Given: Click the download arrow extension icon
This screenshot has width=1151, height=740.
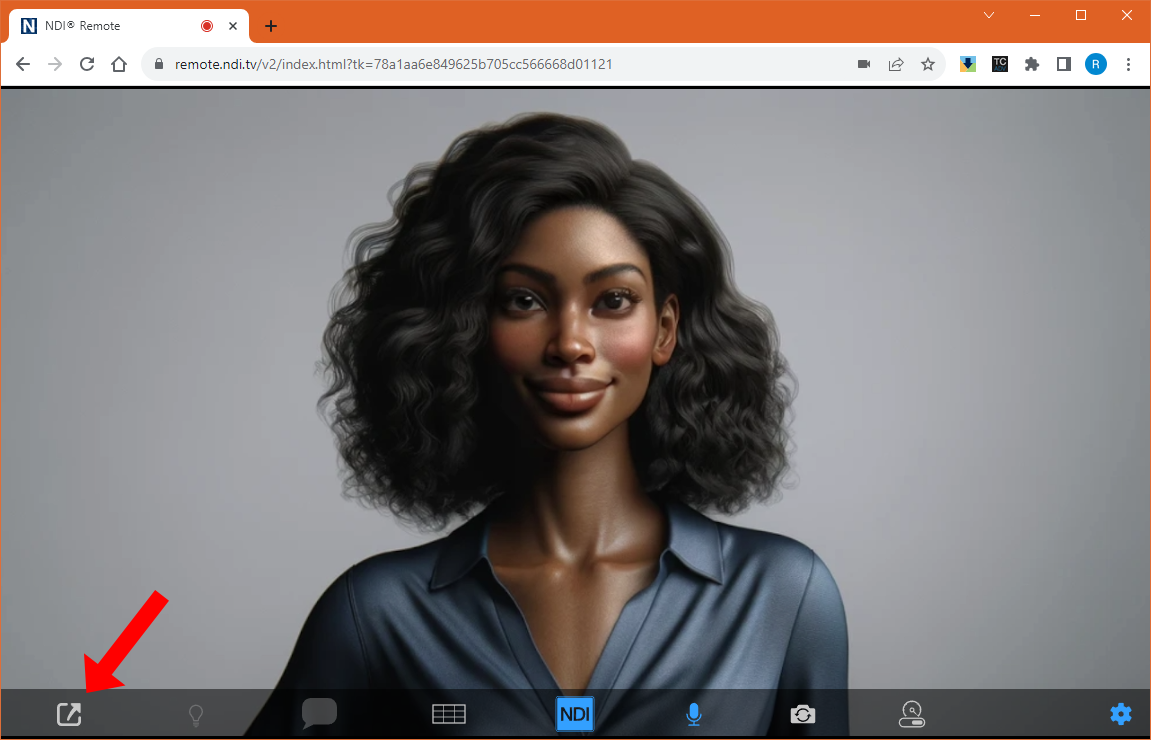Looking at the screenshot, I should click(968, 64).
